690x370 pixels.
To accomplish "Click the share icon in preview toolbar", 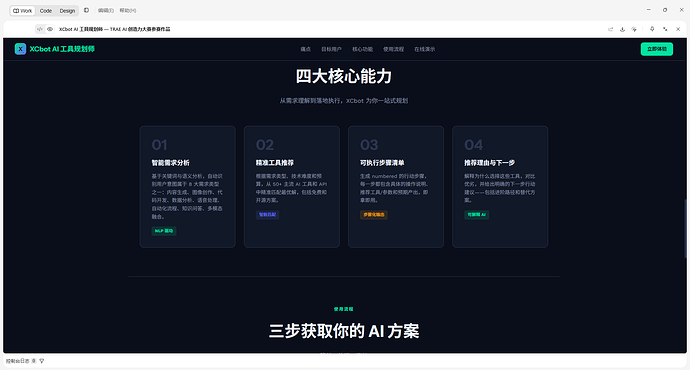I will tap(610, 29).
